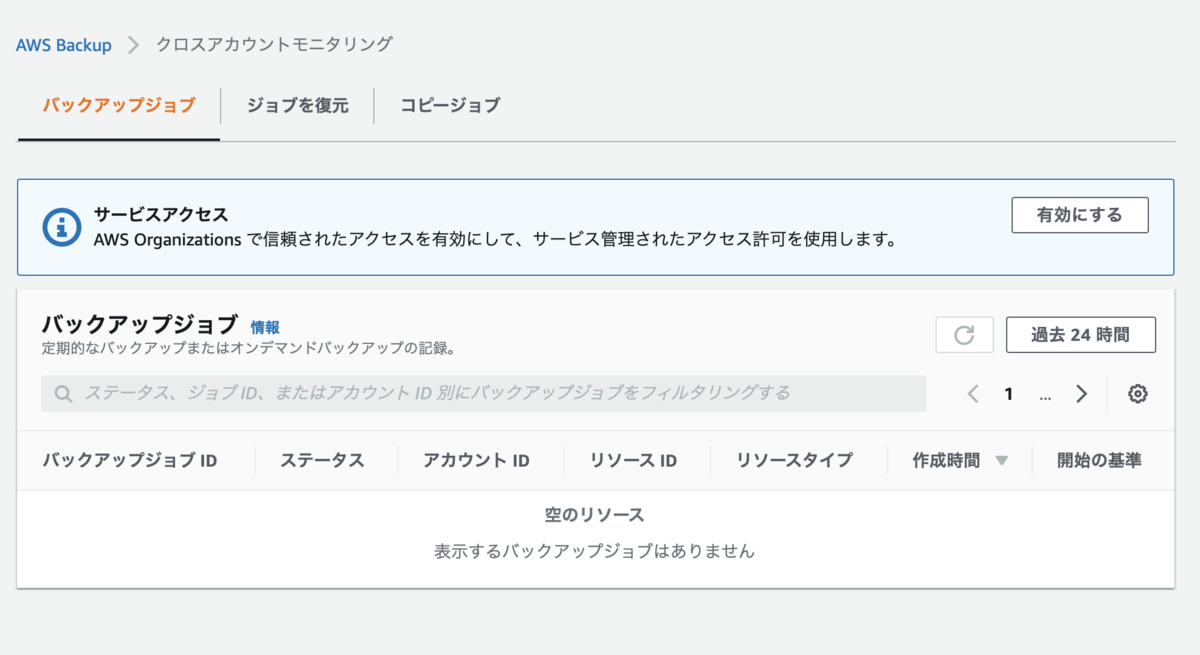1200x655 pixels.
Task: Toggle sort arrow next to 作成時間
Action: tap(1001, 461)
